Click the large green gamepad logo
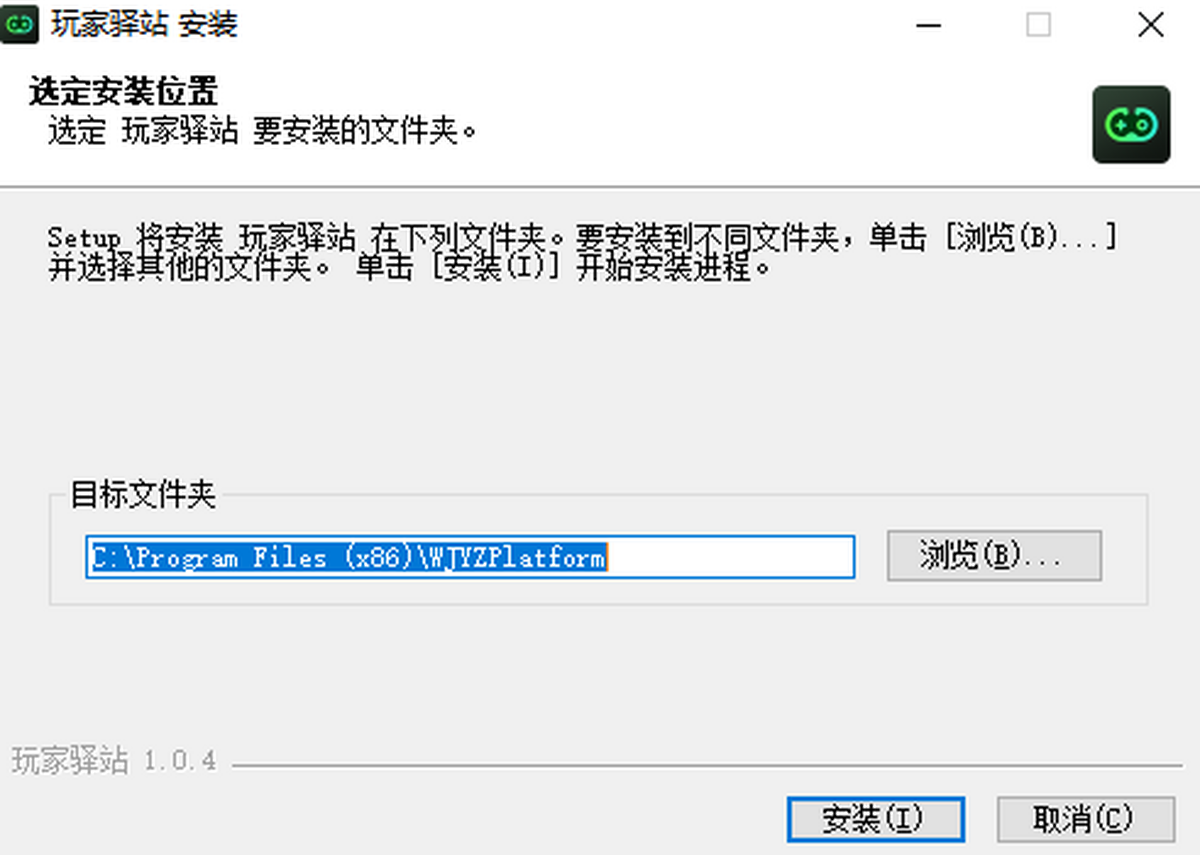The image size is (1200, 855). (1131, 125)
